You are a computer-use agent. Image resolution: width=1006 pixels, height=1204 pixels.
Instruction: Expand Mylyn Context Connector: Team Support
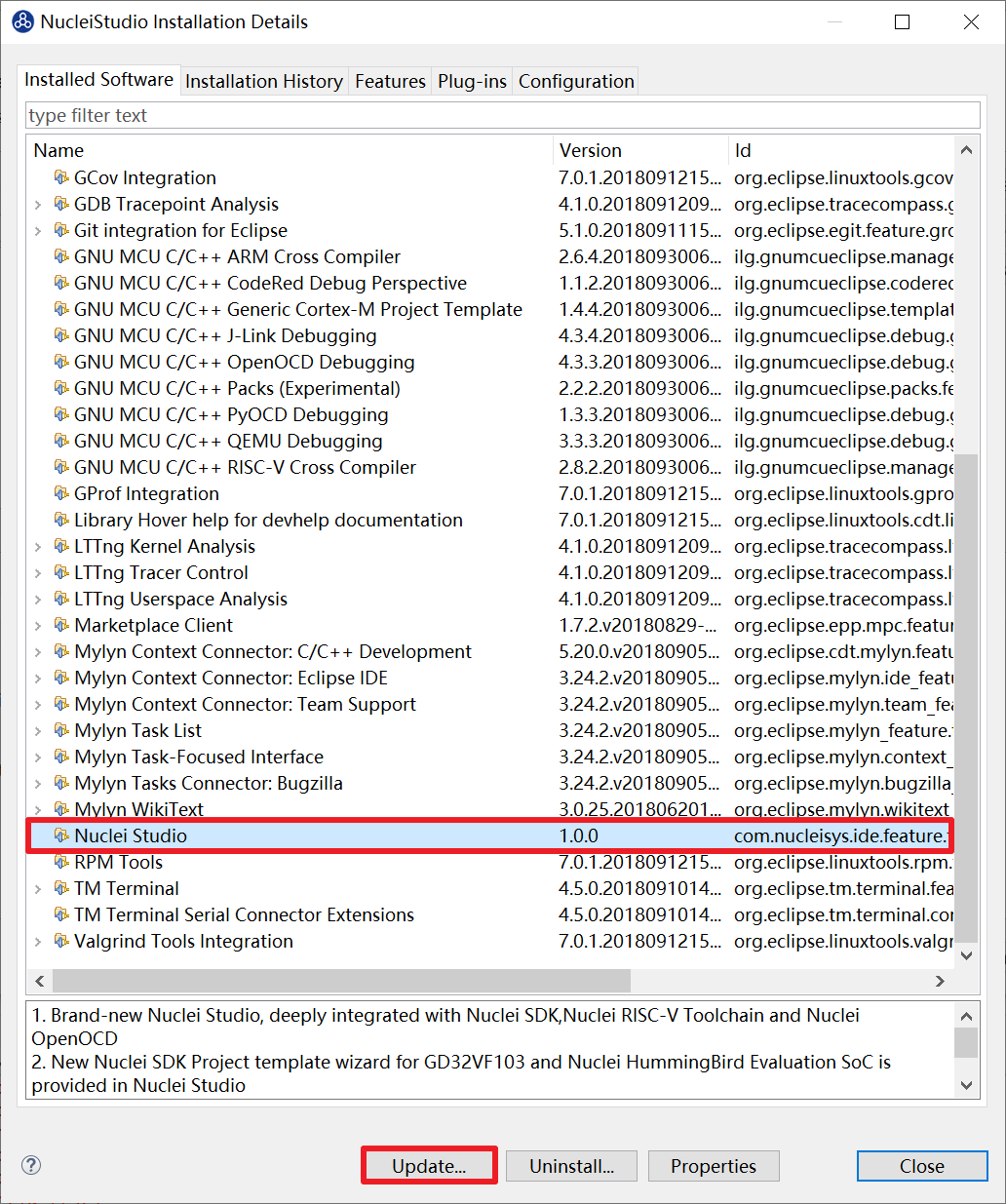pyautogui.click(x=38, y=705)
